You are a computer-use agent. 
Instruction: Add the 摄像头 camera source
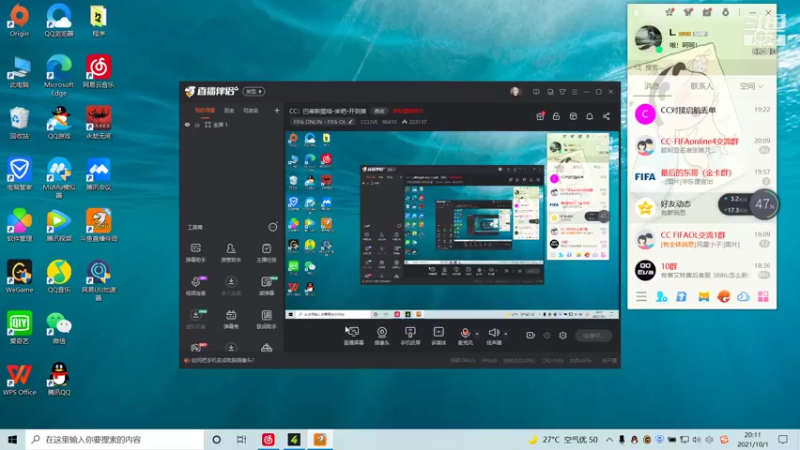click(x=382, y=332)
